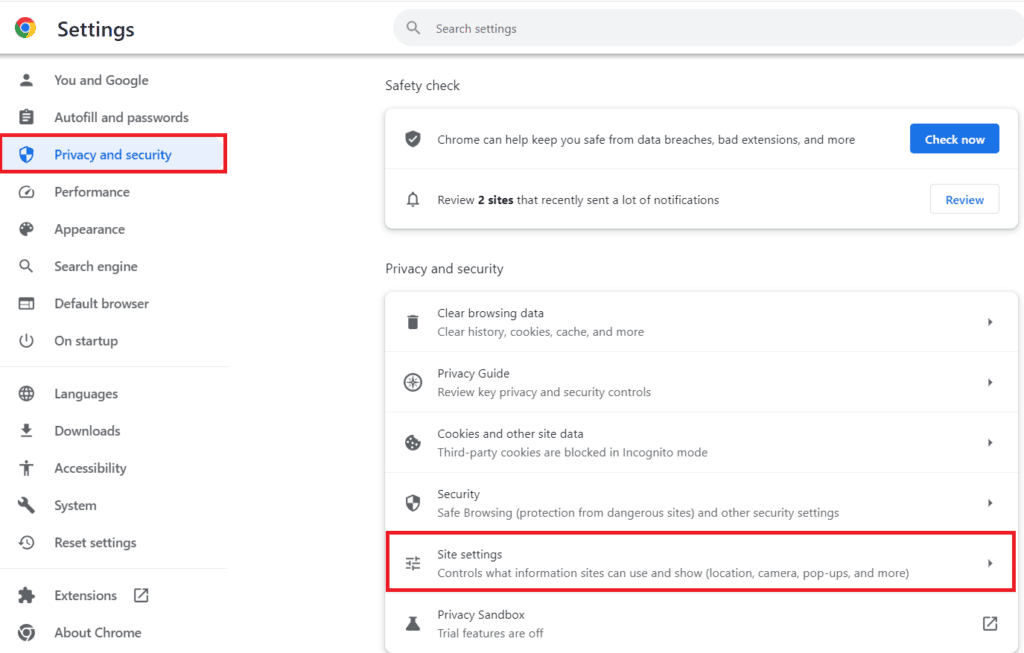Click the Chrome logo icon
1024x653 pixels.
[x=25, y=28]
